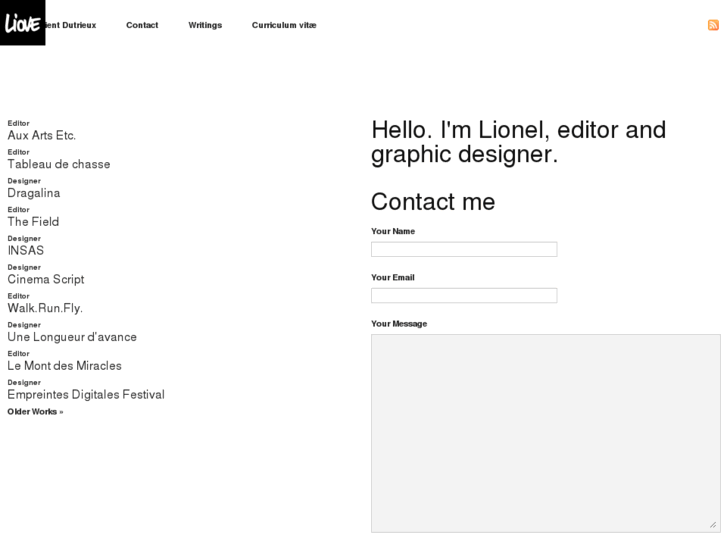
Task: Open the Aux Arts Etc. project
Action: click(x=41, y=135)
